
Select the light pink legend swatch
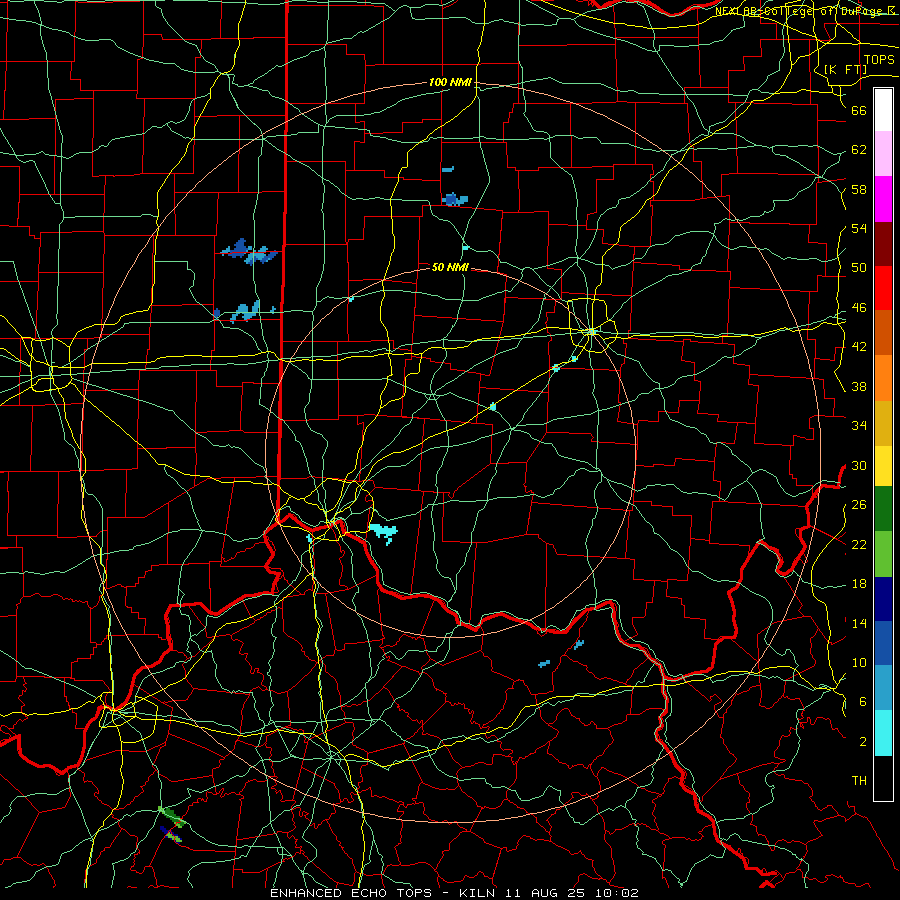883,154
